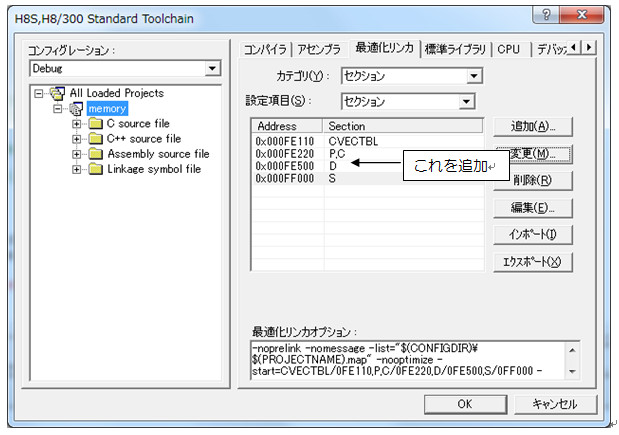
Task: Open the コンフィグレーション Debug dropdown
Action: coord(211,68)
